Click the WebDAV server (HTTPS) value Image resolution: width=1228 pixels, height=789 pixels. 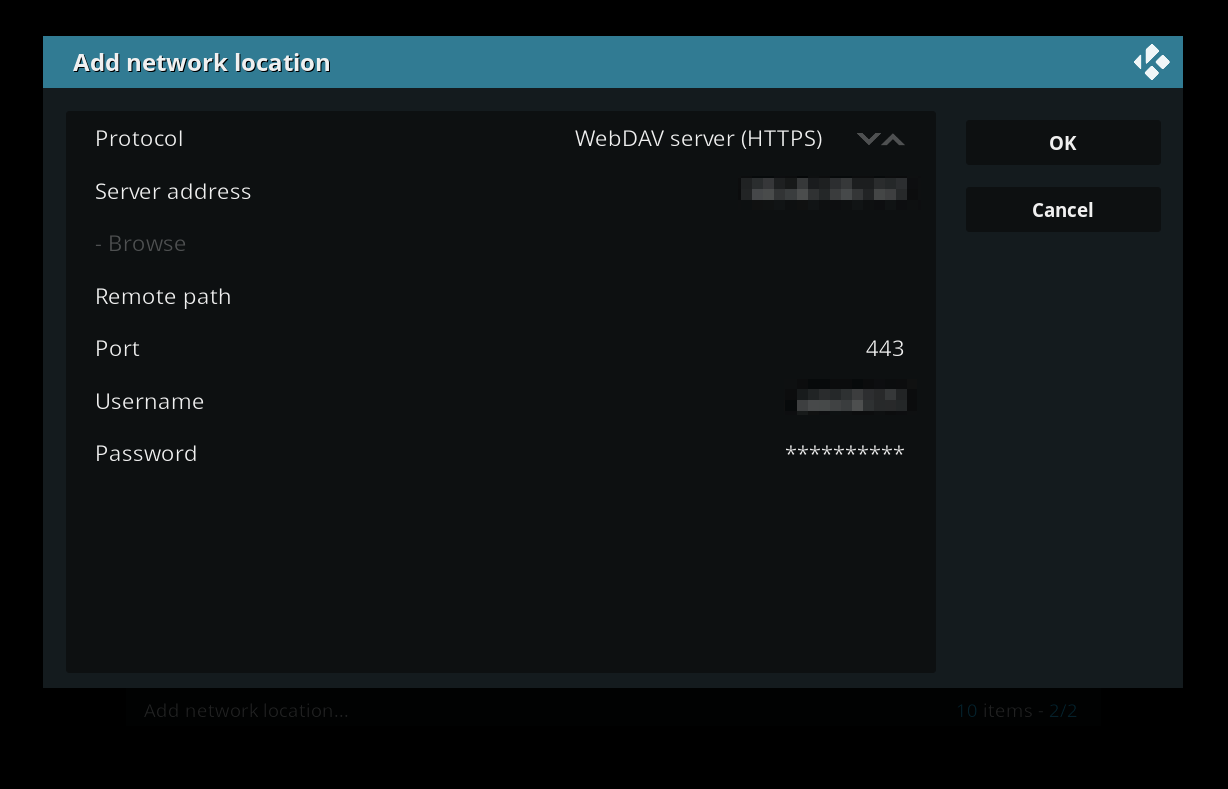(698, 139)
